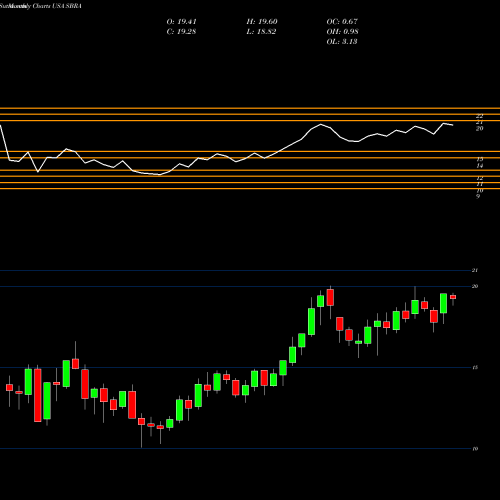Click the 21 label on candlestick price axis
The image size is (500, 500).
click(x=475, y=270)
